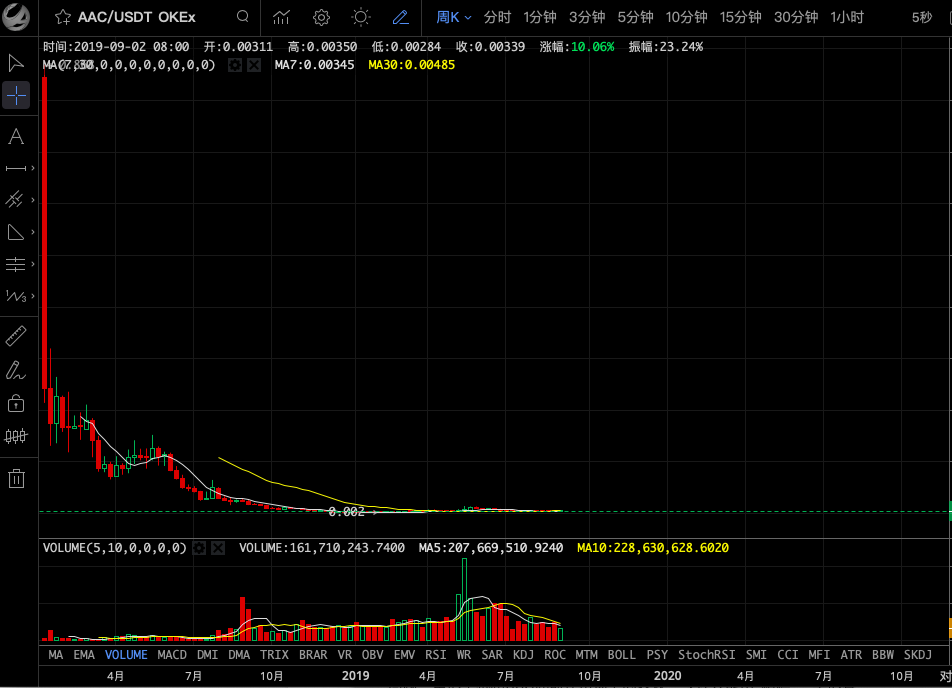Switch to 5分钟 interval
This screenshot has width=952, height=688.
click(636, 18)
